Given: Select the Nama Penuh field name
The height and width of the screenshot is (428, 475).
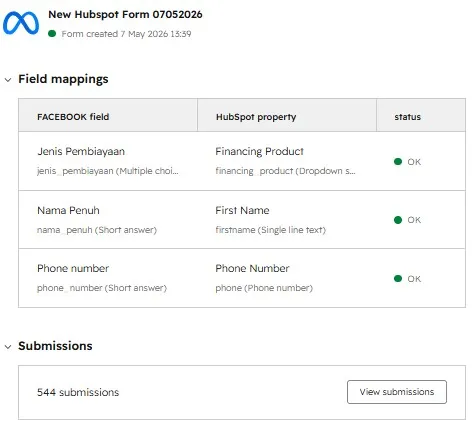Looking at the screenshot, I should (x=68, y=210).
